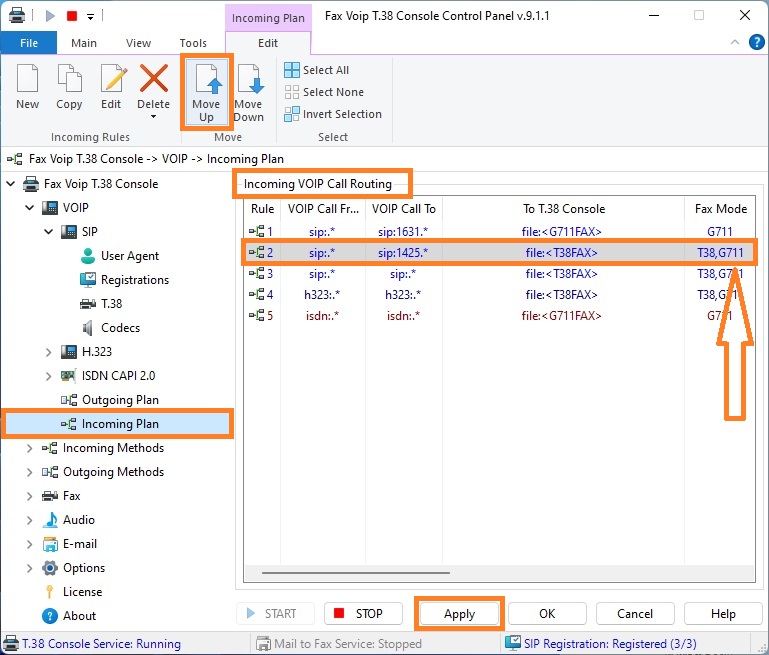Viewport: 769px width, 655px height.
Task: Select Registrations in the tree
Action: click(x=124, y=279)
